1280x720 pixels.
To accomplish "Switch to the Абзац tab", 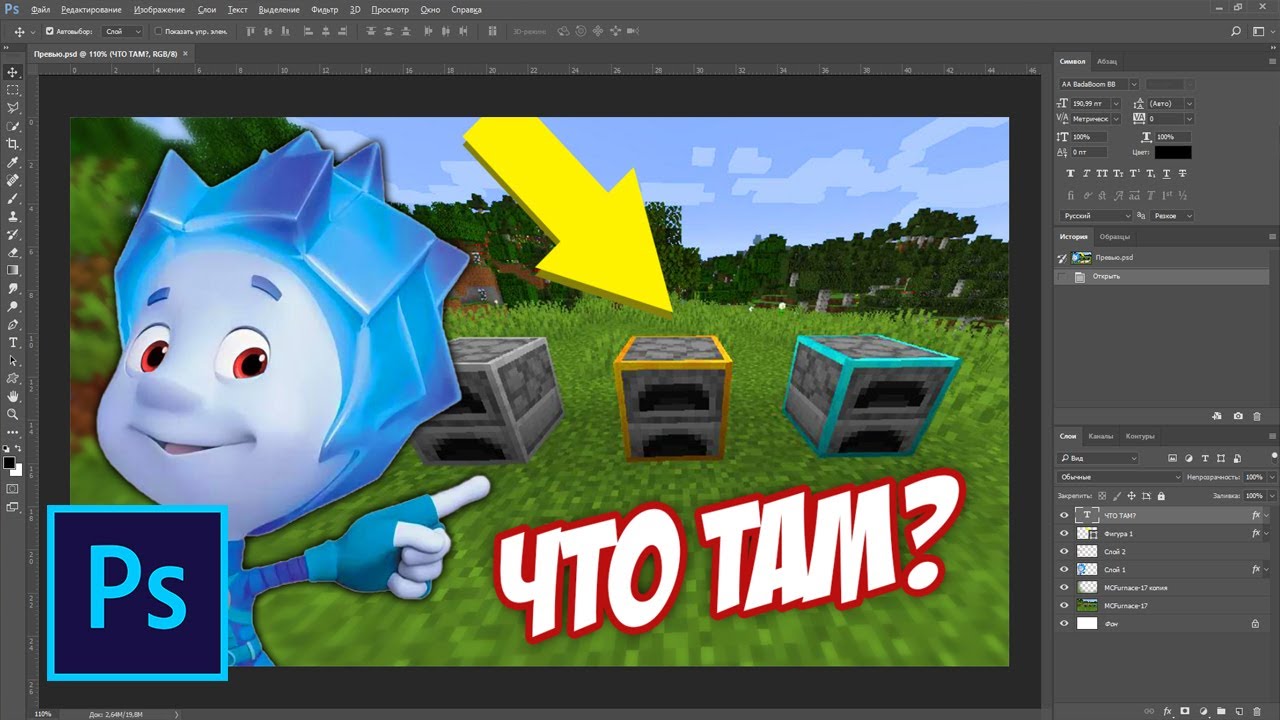I will [x=1107, y=62].
